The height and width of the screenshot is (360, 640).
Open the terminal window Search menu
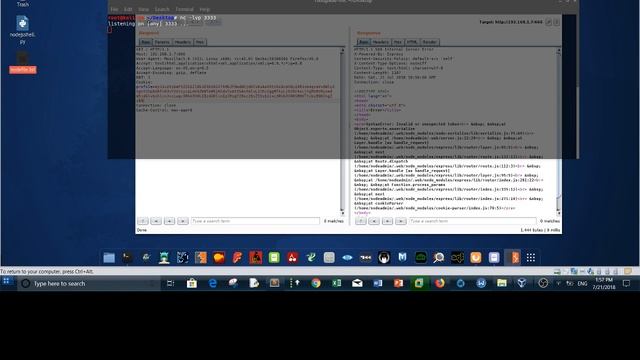[162, 9]
